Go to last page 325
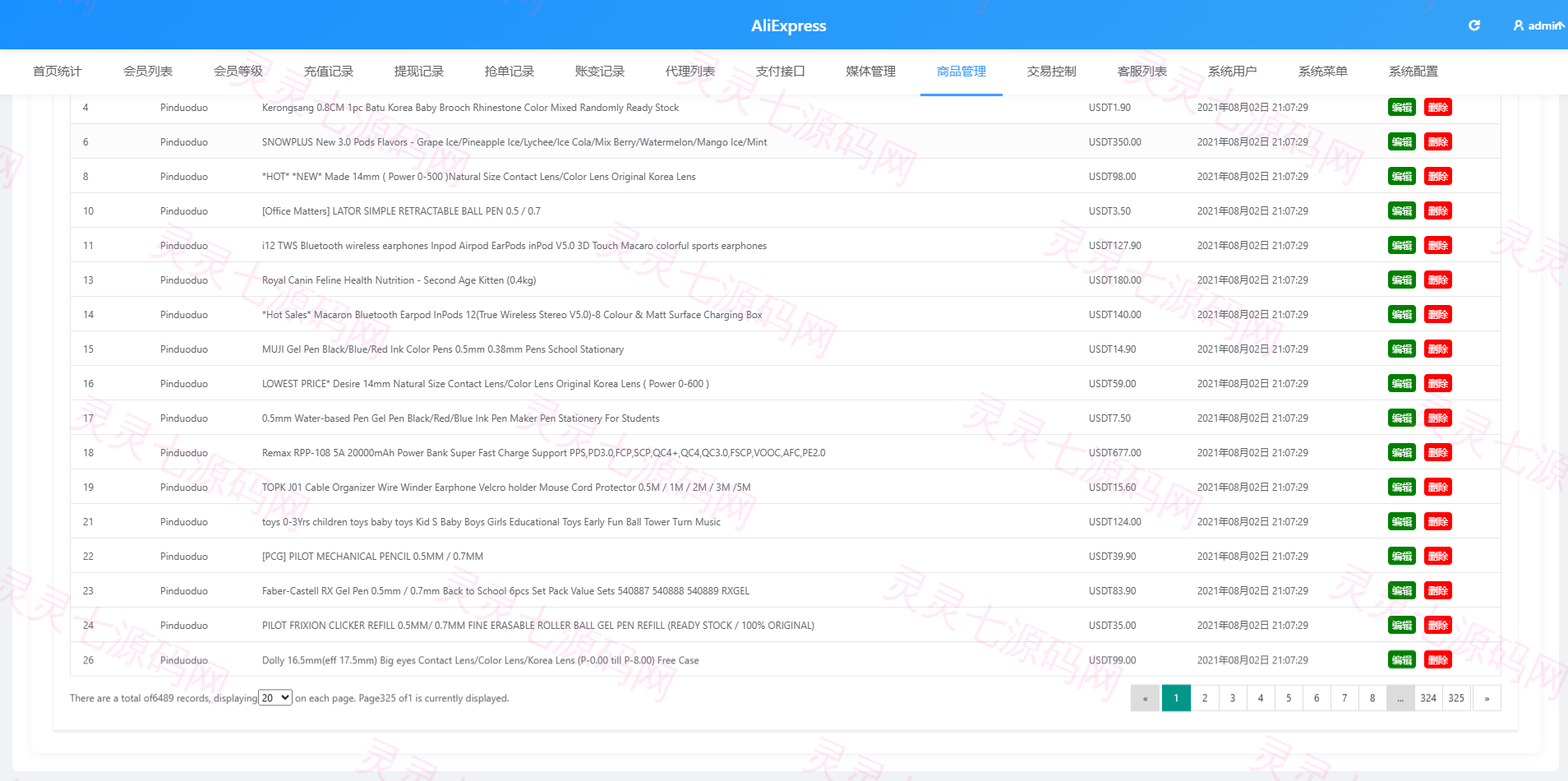Screen dimensions: 1568x781 point(1456,698)
